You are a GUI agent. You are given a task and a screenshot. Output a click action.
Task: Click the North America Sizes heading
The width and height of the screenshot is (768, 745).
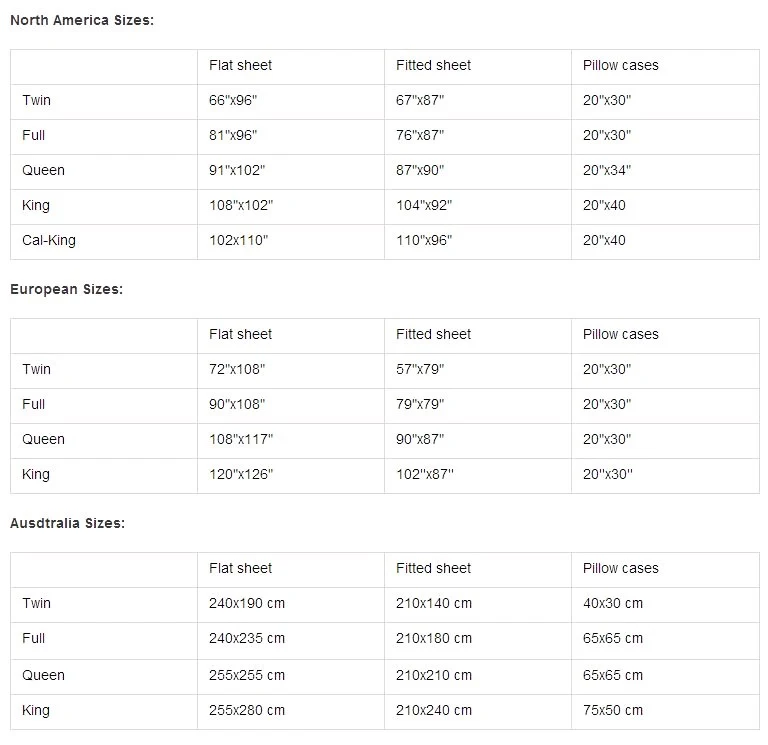(x=82, y=20)
